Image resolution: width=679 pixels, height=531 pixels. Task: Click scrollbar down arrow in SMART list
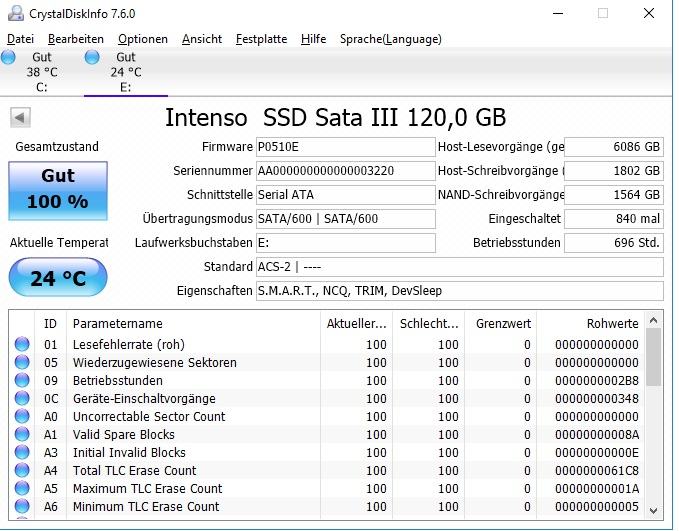pyautogui.click(x=654, y=511)
